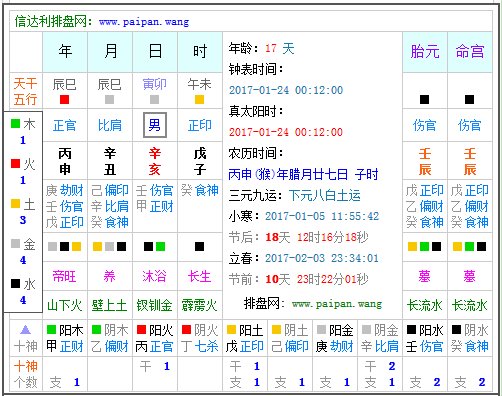Click 甲 正财 hidden stem in 日 column
The width and height of the screenshot is (502, 396).
tap(155, 206)
